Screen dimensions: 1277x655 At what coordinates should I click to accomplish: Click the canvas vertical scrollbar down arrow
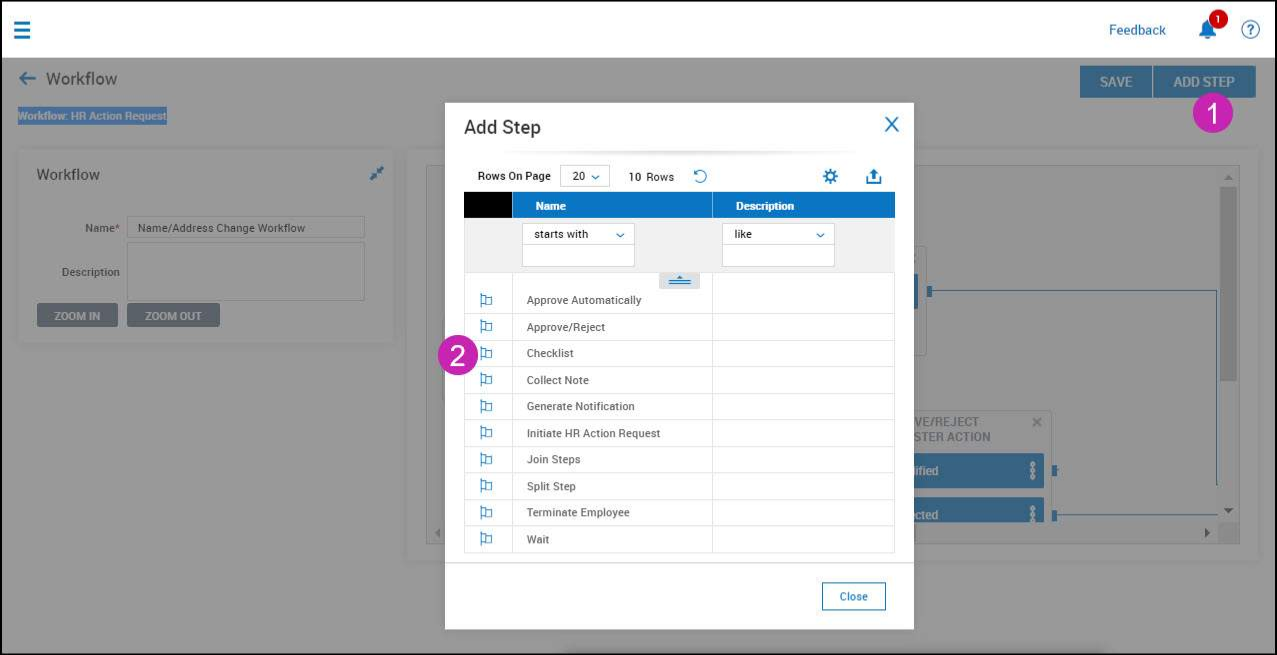[1229, 511]
